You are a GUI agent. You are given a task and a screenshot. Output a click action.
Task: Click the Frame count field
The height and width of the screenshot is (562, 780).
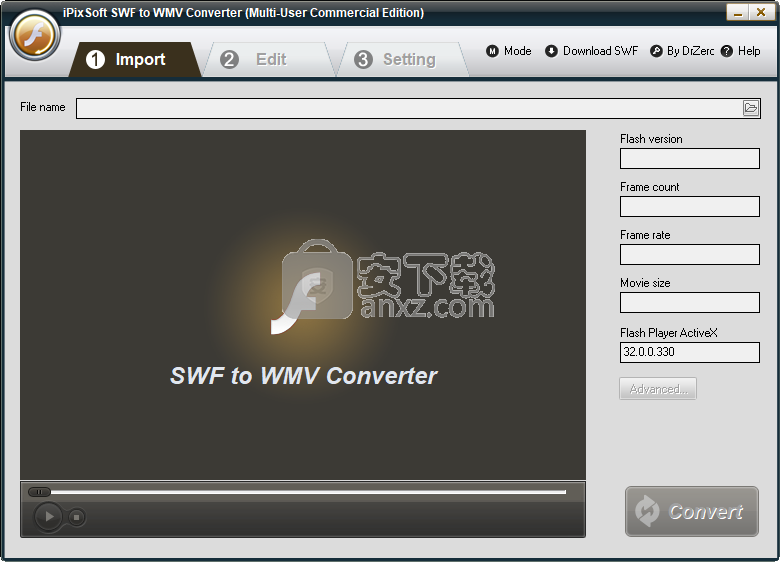tap(689, 206)
